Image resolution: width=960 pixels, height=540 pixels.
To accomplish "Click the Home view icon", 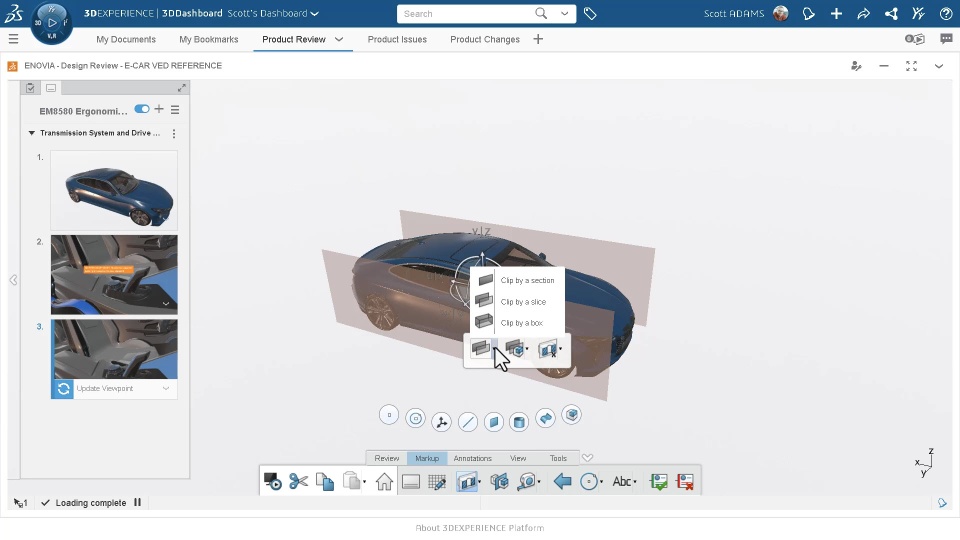I will pyautogui.click(x=384, y=482).
